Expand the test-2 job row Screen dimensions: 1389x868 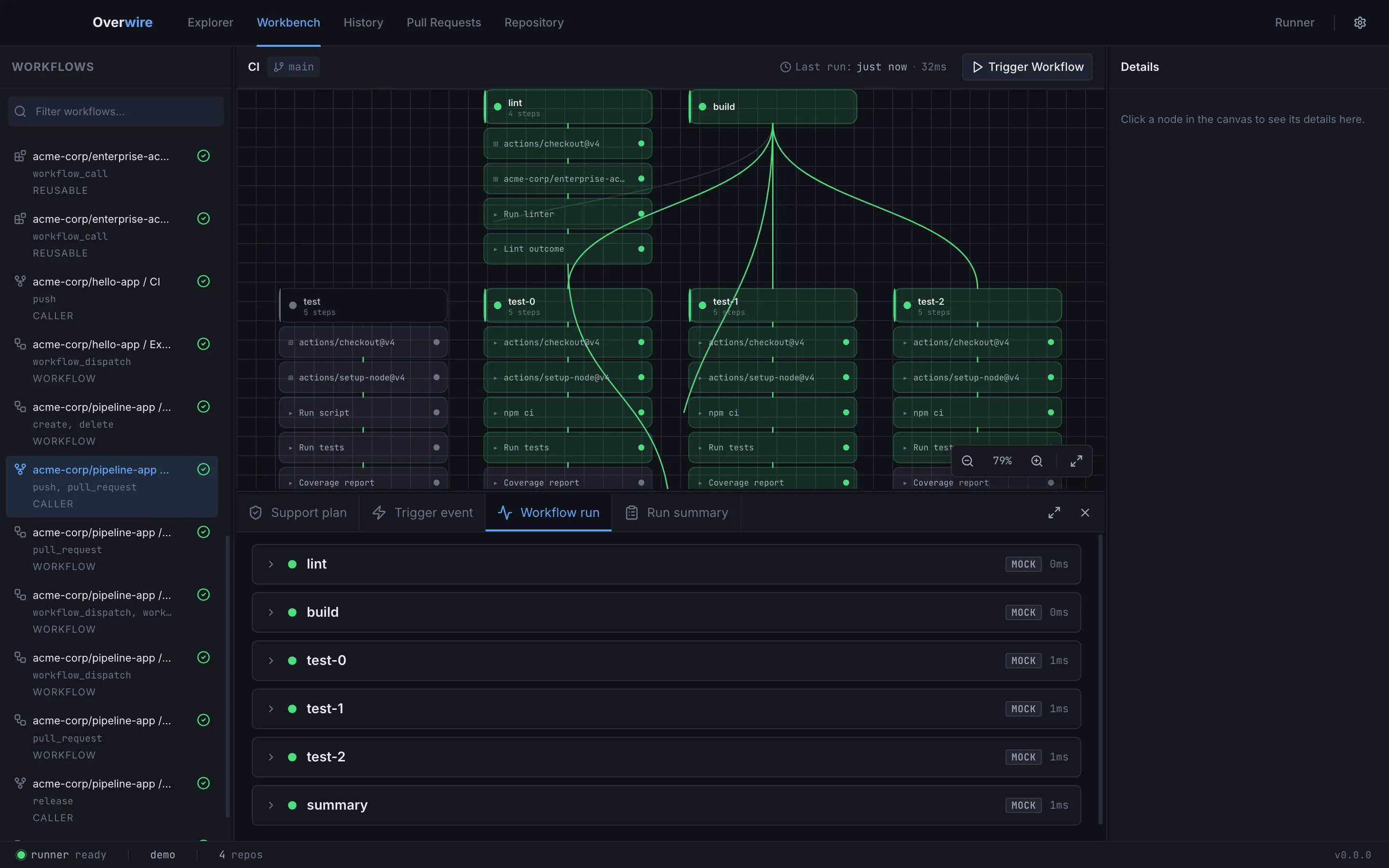click(x=271, y=757)
